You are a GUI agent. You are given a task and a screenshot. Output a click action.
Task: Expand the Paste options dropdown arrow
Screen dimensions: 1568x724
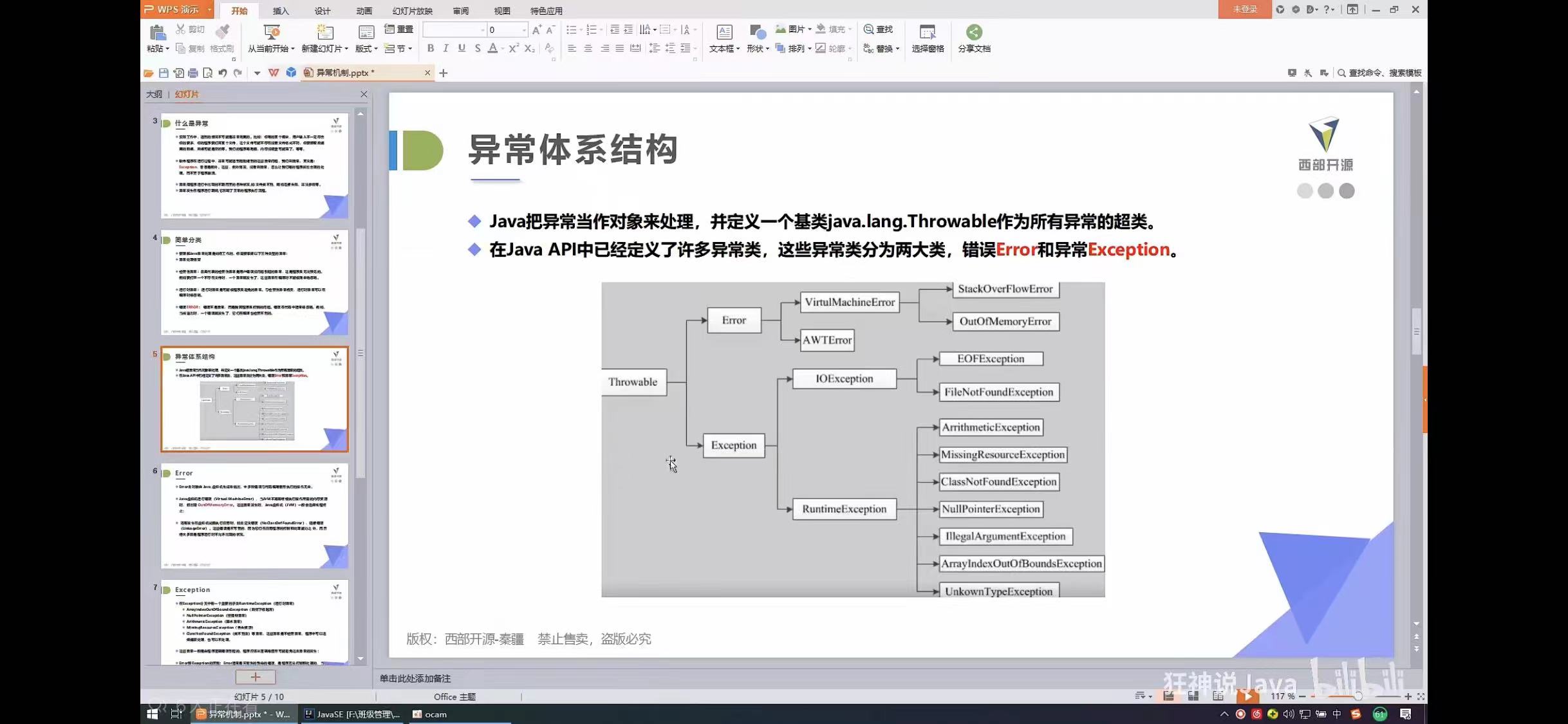[x=167, y=49]
